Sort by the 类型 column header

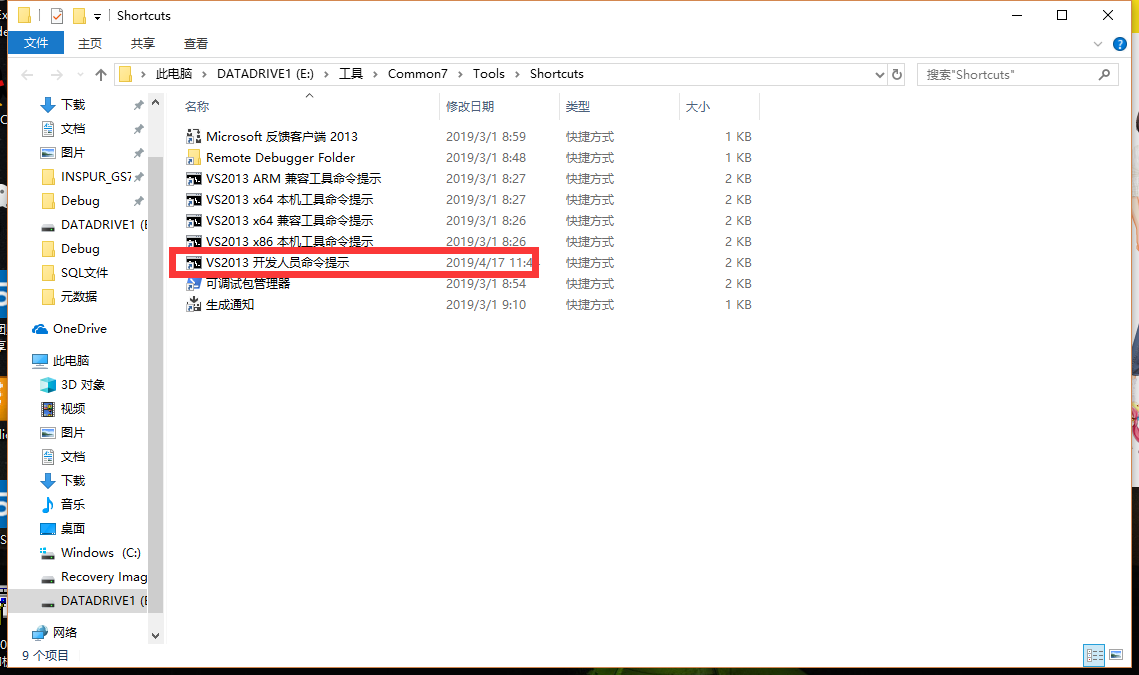point(578,106)
